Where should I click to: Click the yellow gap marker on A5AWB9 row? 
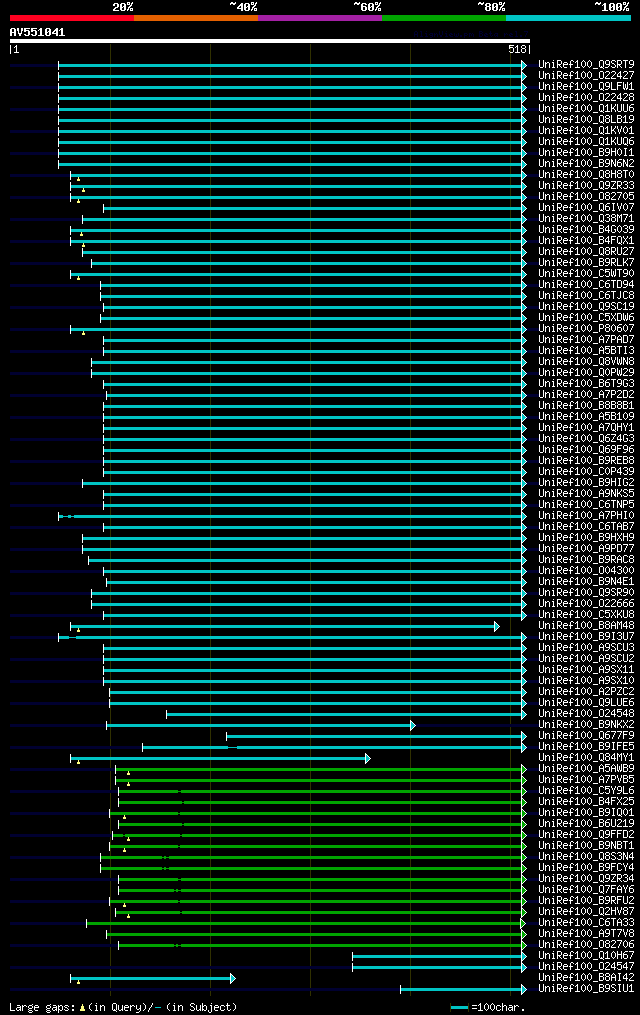coord(128,773)
